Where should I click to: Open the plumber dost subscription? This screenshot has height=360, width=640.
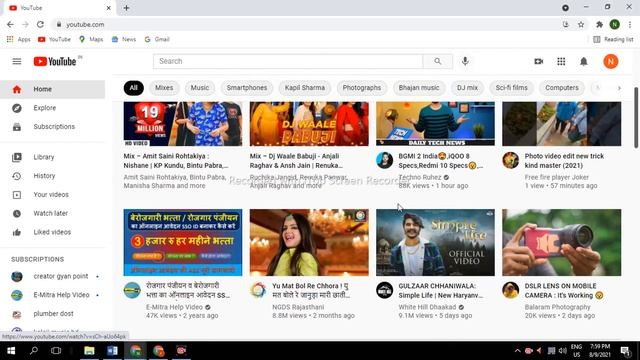coord(53,314)
